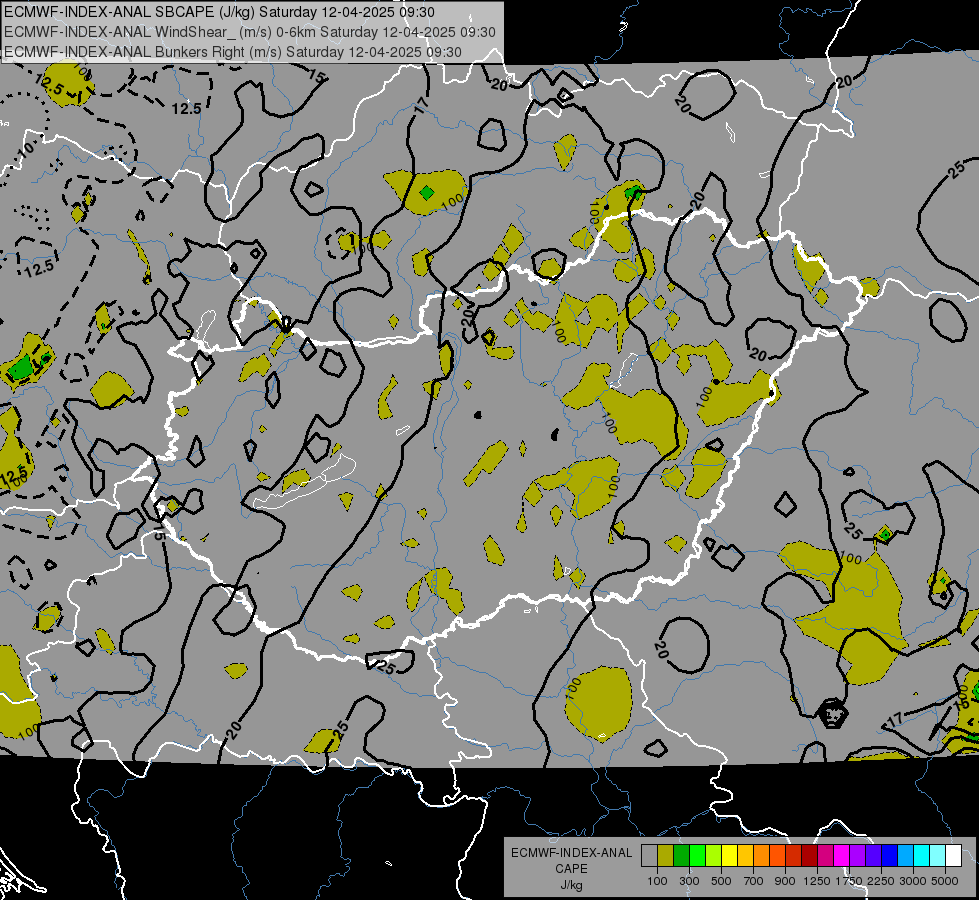Click the white Lake Balaton outline on the map
Viewport: 979px width, 900px height.
coord(305,482)
